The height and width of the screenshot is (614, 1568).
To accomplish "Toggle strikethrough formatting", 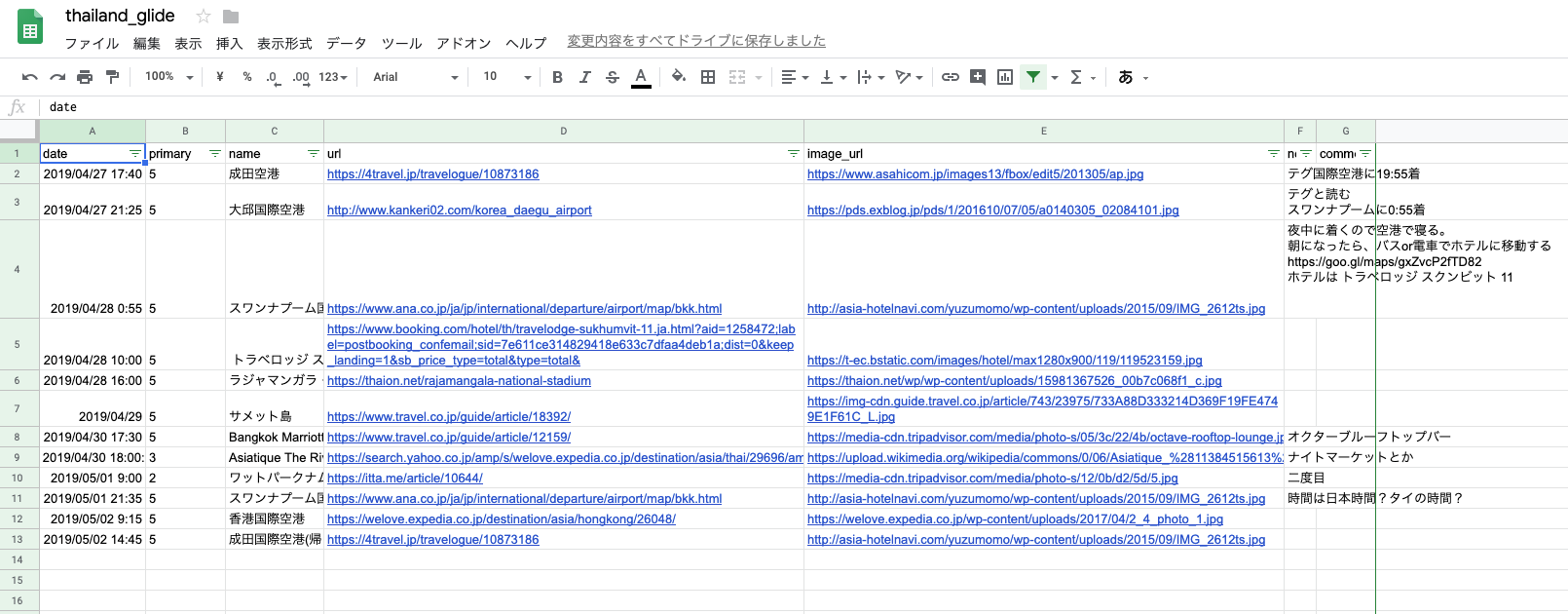I will pos(612,77).
